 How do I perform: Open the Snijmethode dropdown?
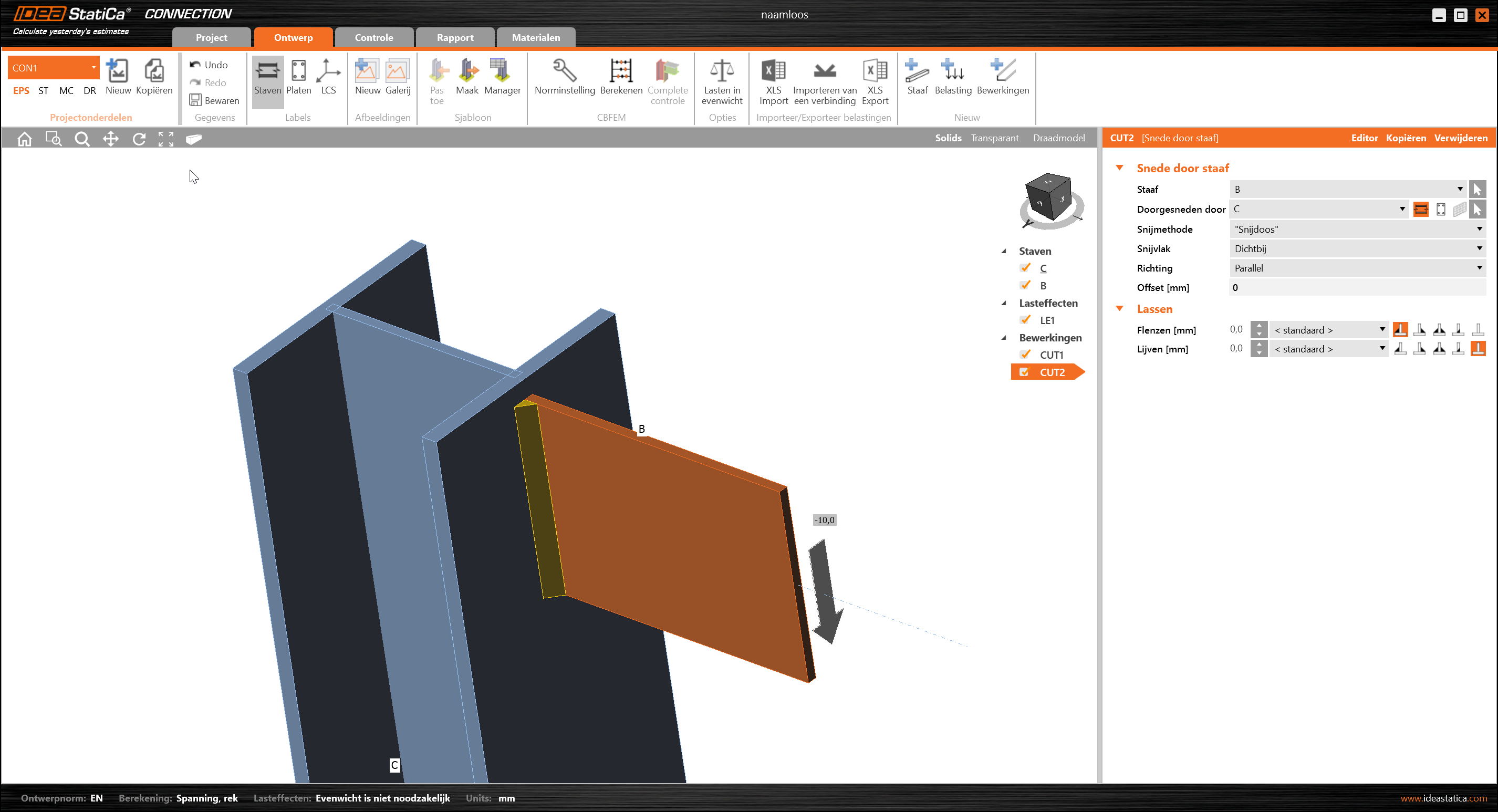point(1357,229)
